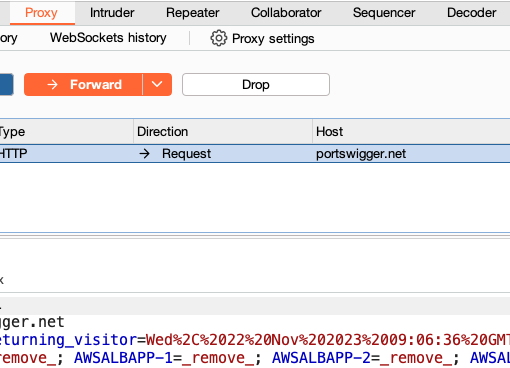This screenshot has width=510, height=368.
Task: Sort by the Direction column header
Action: pyautogui.click(x=223, y=132)
